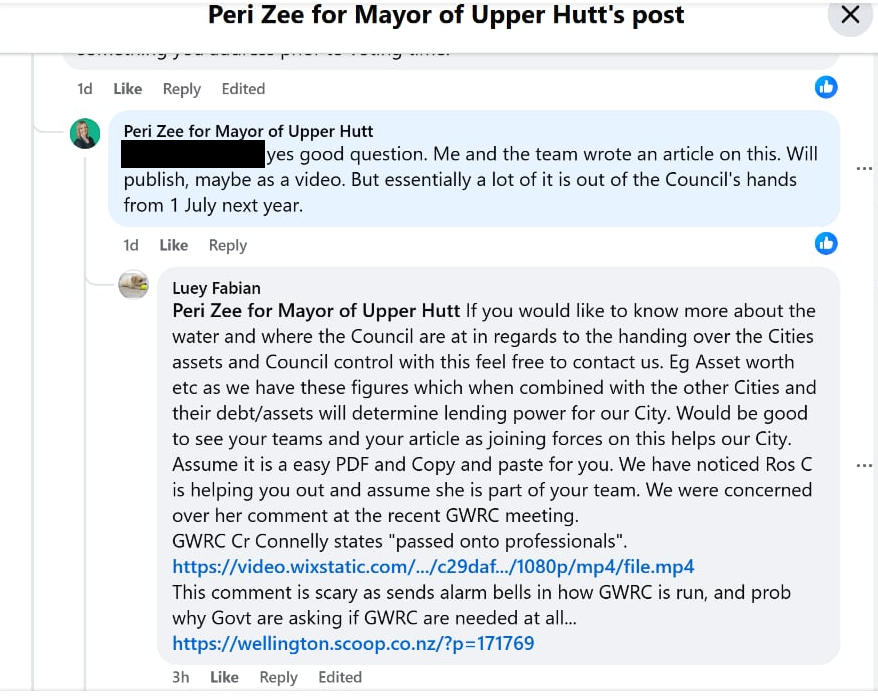Reply to Peri Zee's comment
The height and width of the screenshot is (700, 878).
click(x=227, y=245)
